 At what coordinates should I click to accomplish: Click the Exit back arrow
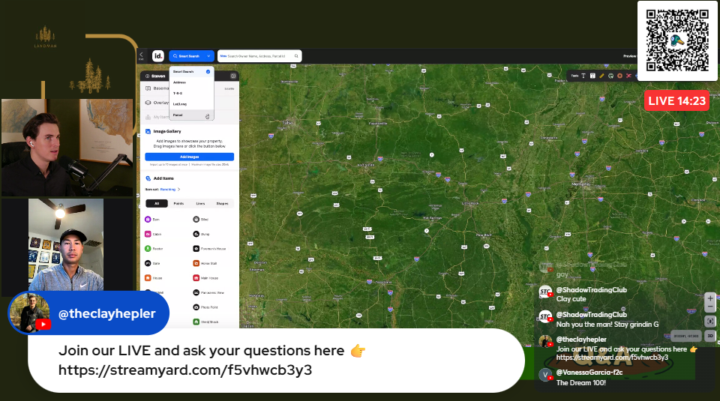coord(141,56)
